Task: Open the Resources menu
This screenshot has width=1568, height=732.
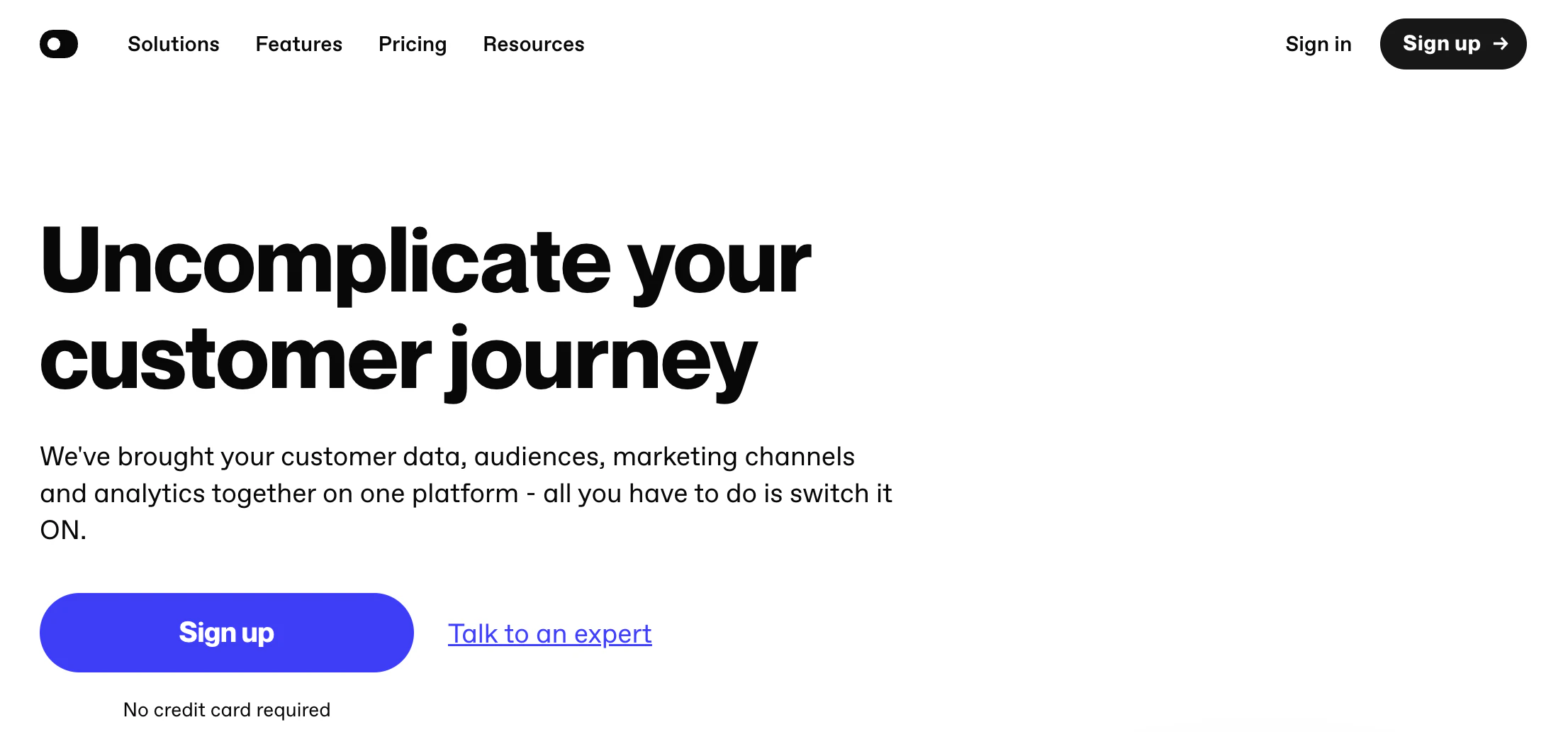Action: (534, 44)
